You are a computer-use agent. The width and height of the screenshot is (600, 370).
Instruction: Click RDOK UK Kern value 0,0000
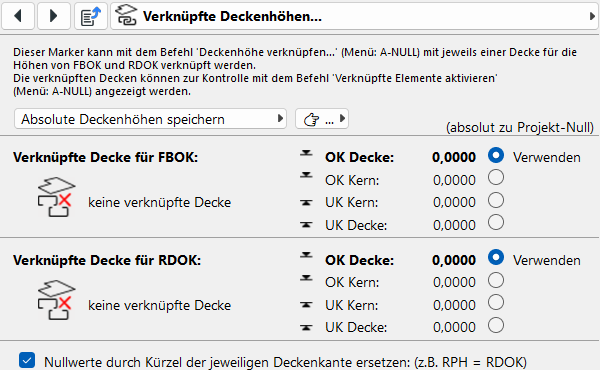pos(454,305)
